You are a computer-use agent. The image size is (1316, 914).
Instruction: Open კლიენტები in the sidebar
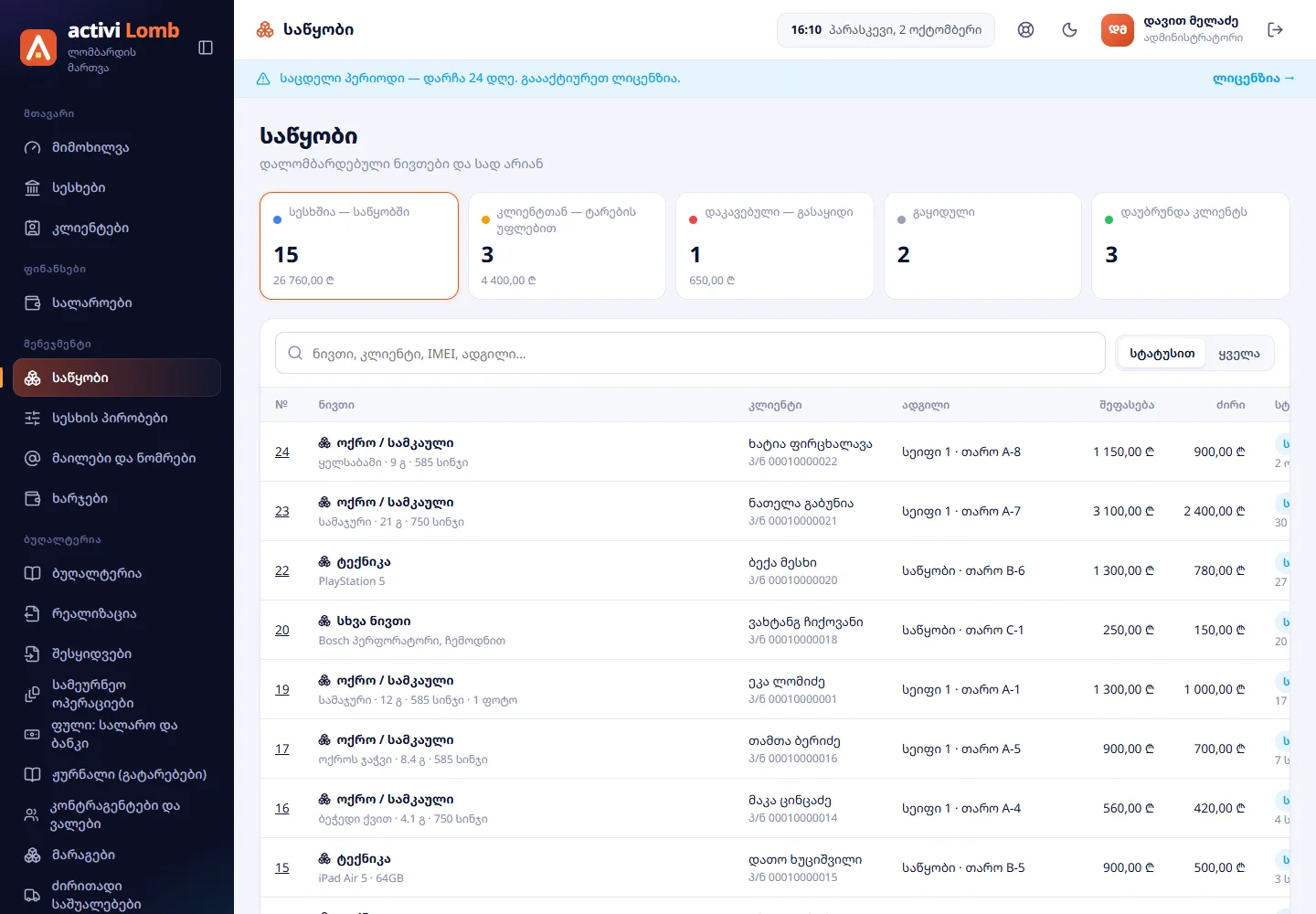point(117,228)
